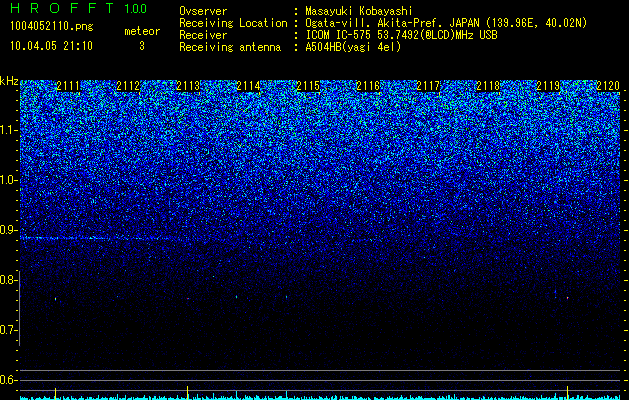This screenshot has width=629, height=400.
Task: Click the red echo dot below 2113
Action: pos(188,298)
